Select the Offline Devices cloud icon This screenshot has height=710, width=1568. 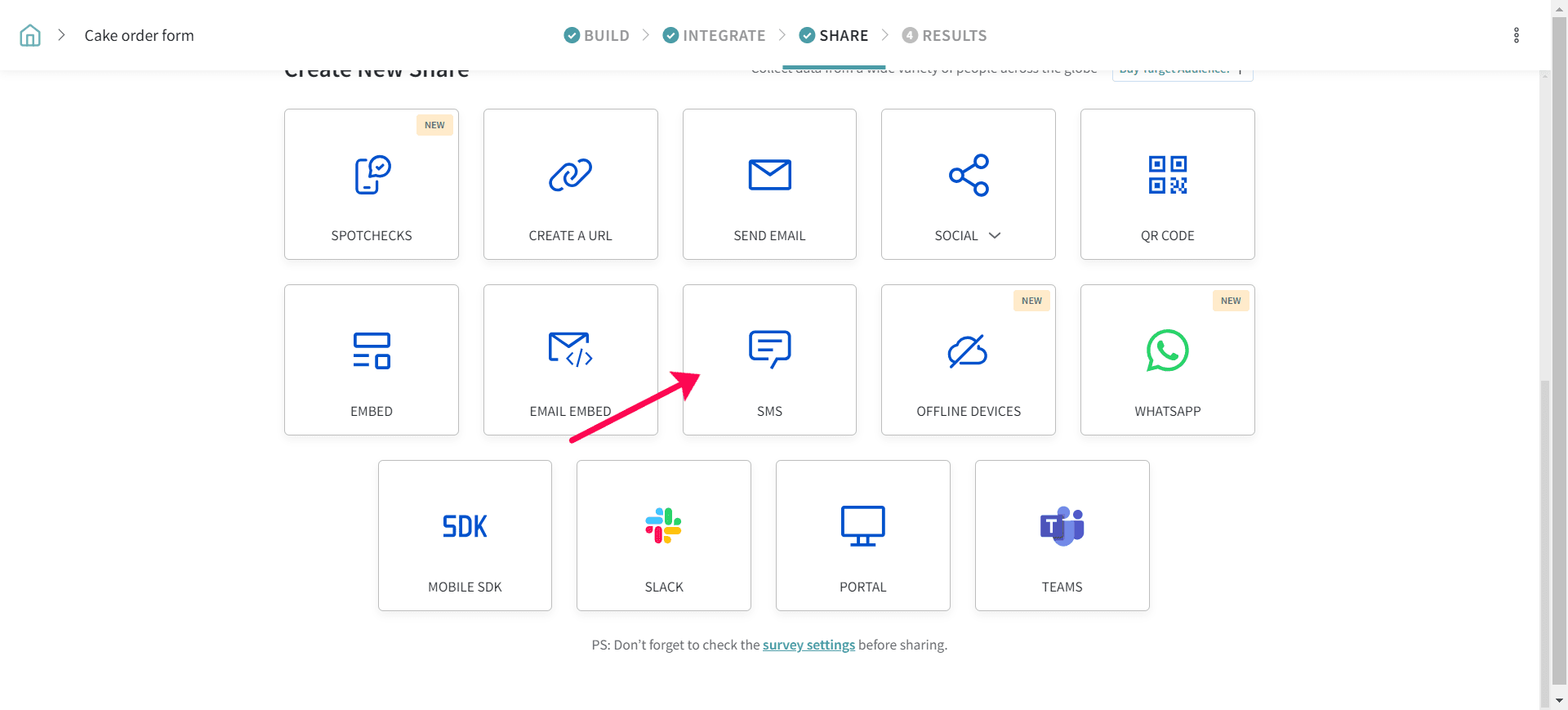coord(968,351)
